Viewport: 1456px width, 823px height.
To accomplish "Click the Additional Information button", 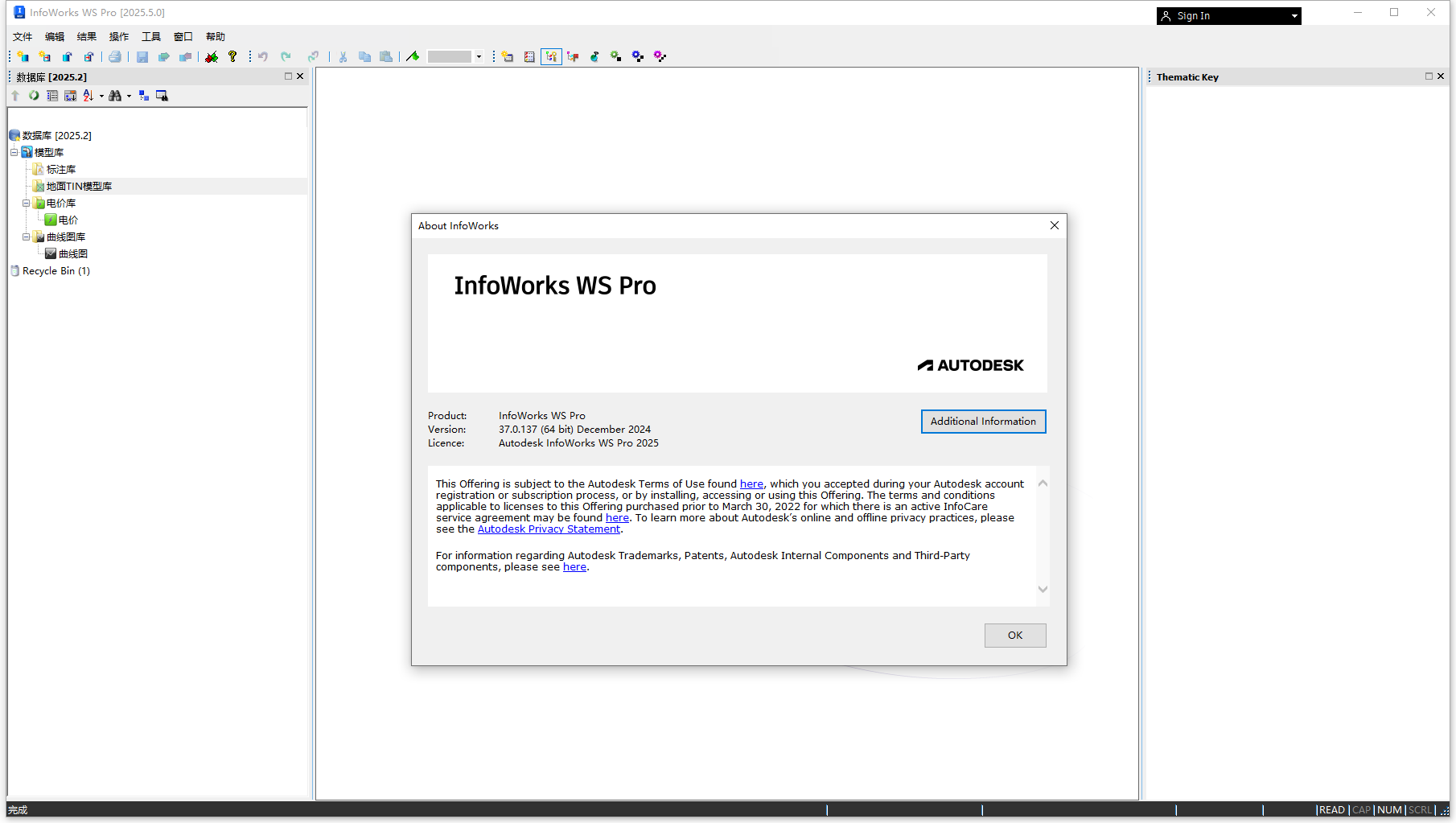I will tap(983, 422).
